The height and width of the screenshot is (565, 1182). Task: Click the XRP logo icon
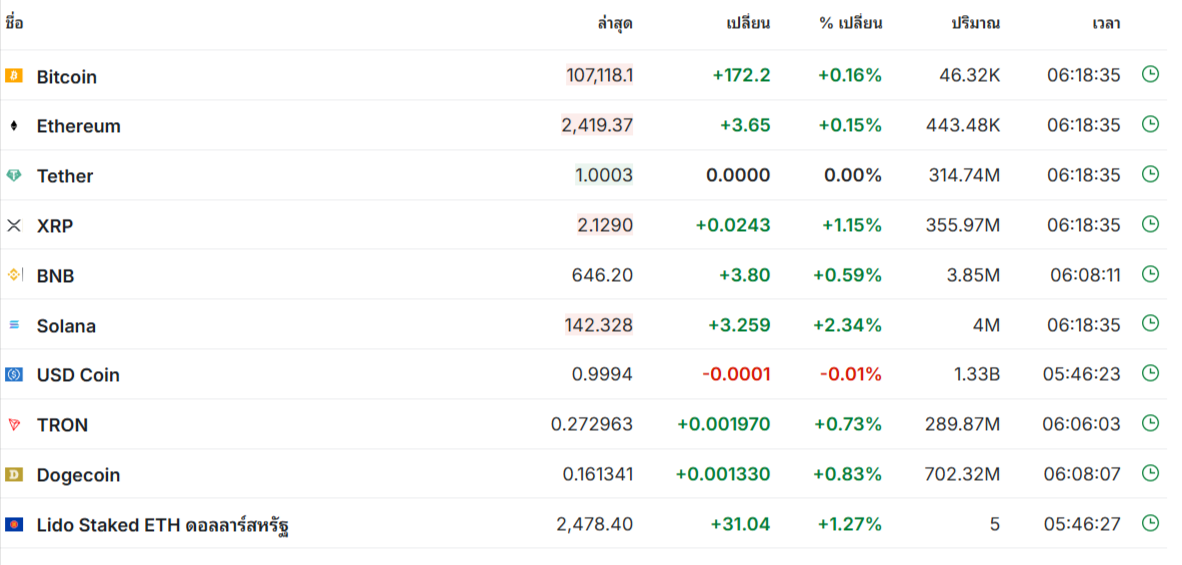tap(14, 225)
